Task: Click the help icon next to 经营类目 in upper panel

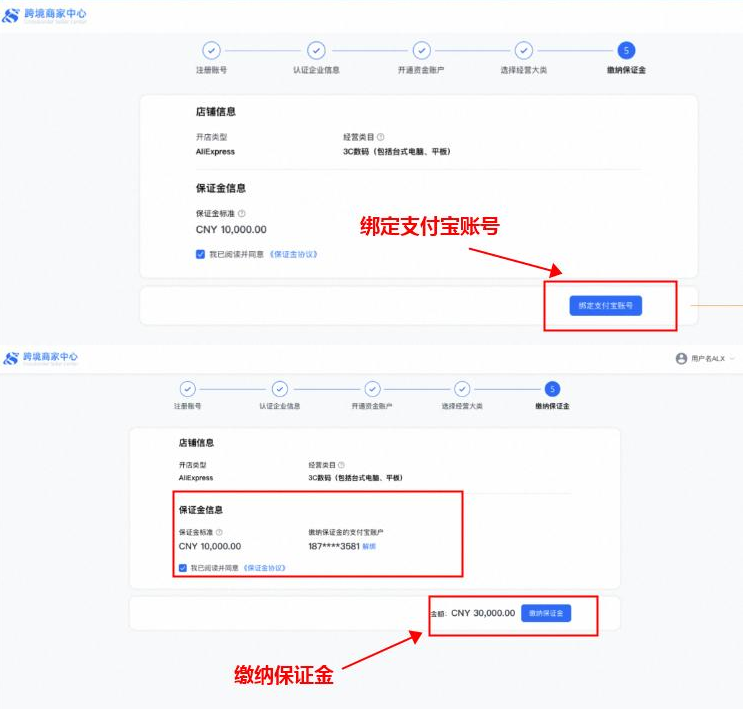Action: click(381, 137)
